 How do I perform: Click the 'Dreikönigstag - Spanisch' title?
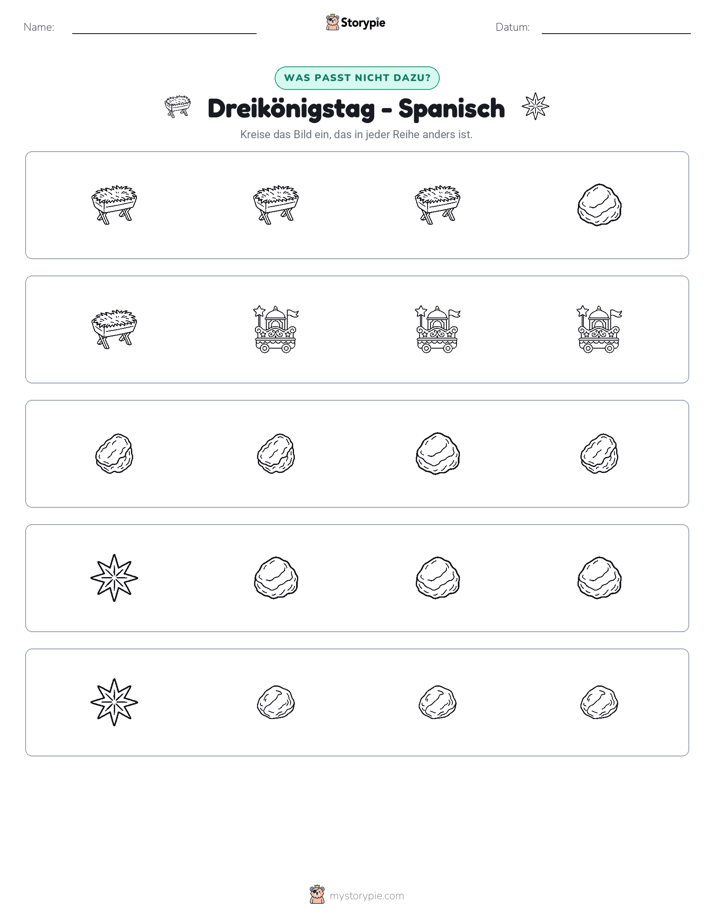click(x=356, y=108)
